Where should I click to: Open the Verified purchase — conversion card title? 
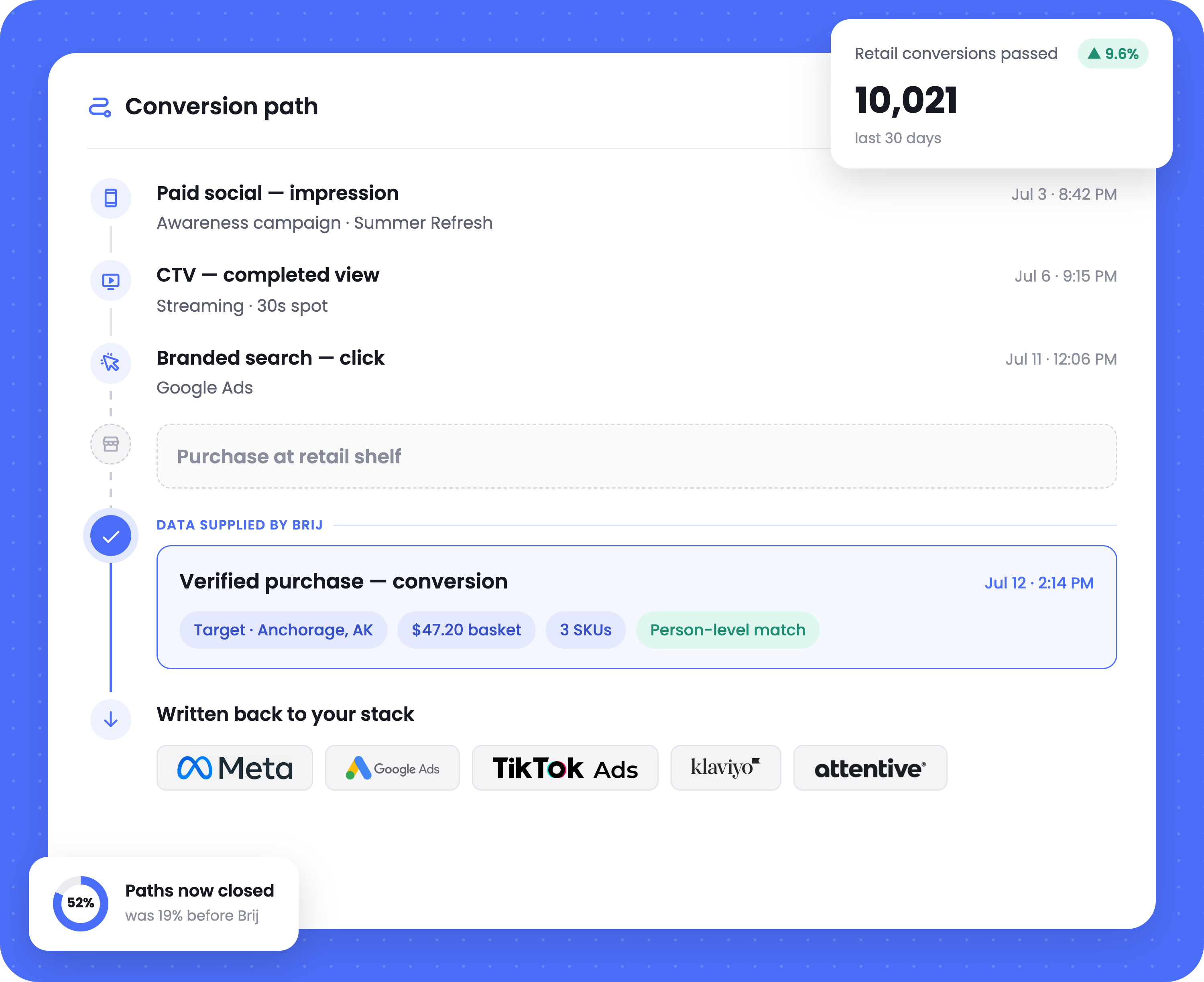click(x=344, y=582)
